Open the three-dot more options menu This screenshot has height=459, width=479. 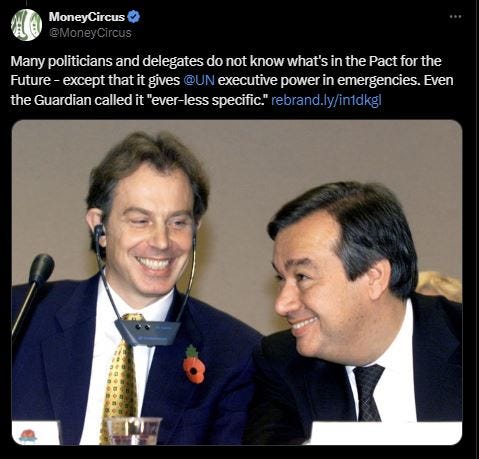click(455, 16)
